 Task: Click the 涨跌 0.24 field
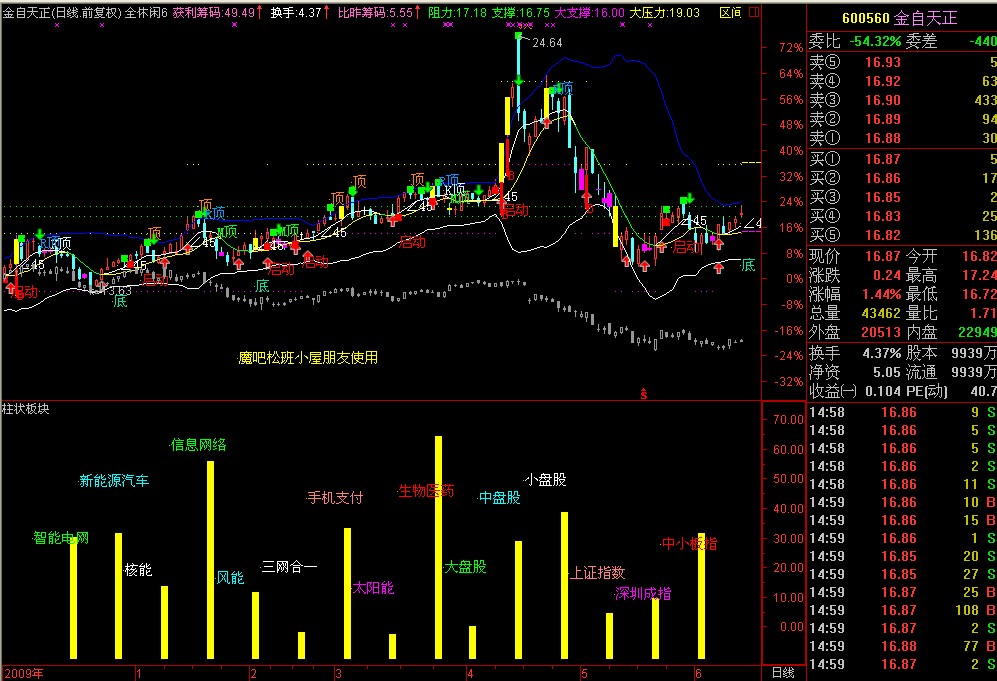pos(855,275)
